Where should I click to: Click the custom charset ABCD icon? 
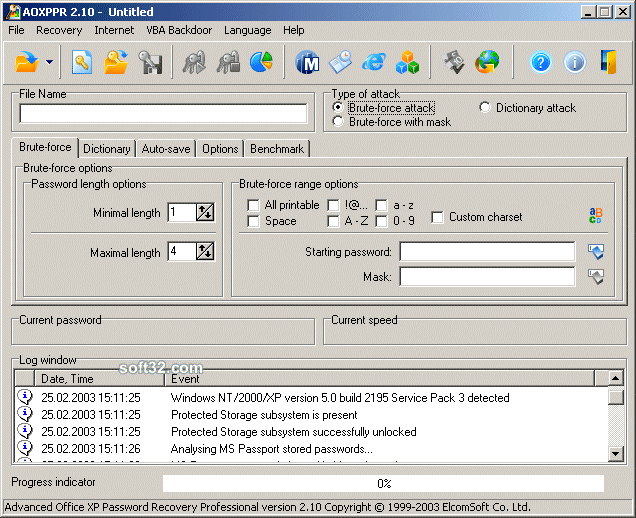[x=595, y=215]
